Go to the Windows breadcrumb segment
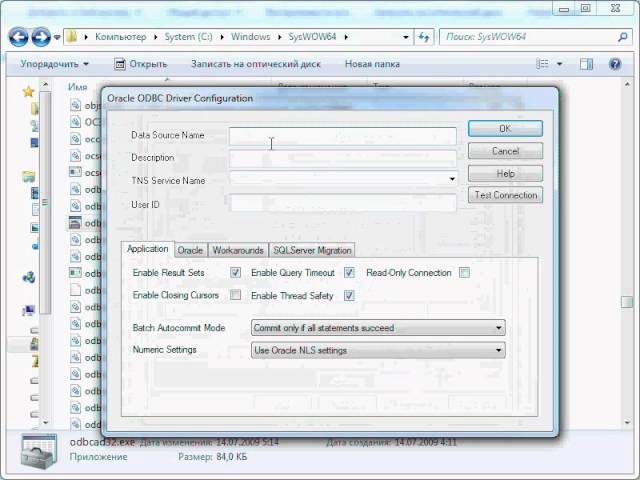 tap(251, 37)
